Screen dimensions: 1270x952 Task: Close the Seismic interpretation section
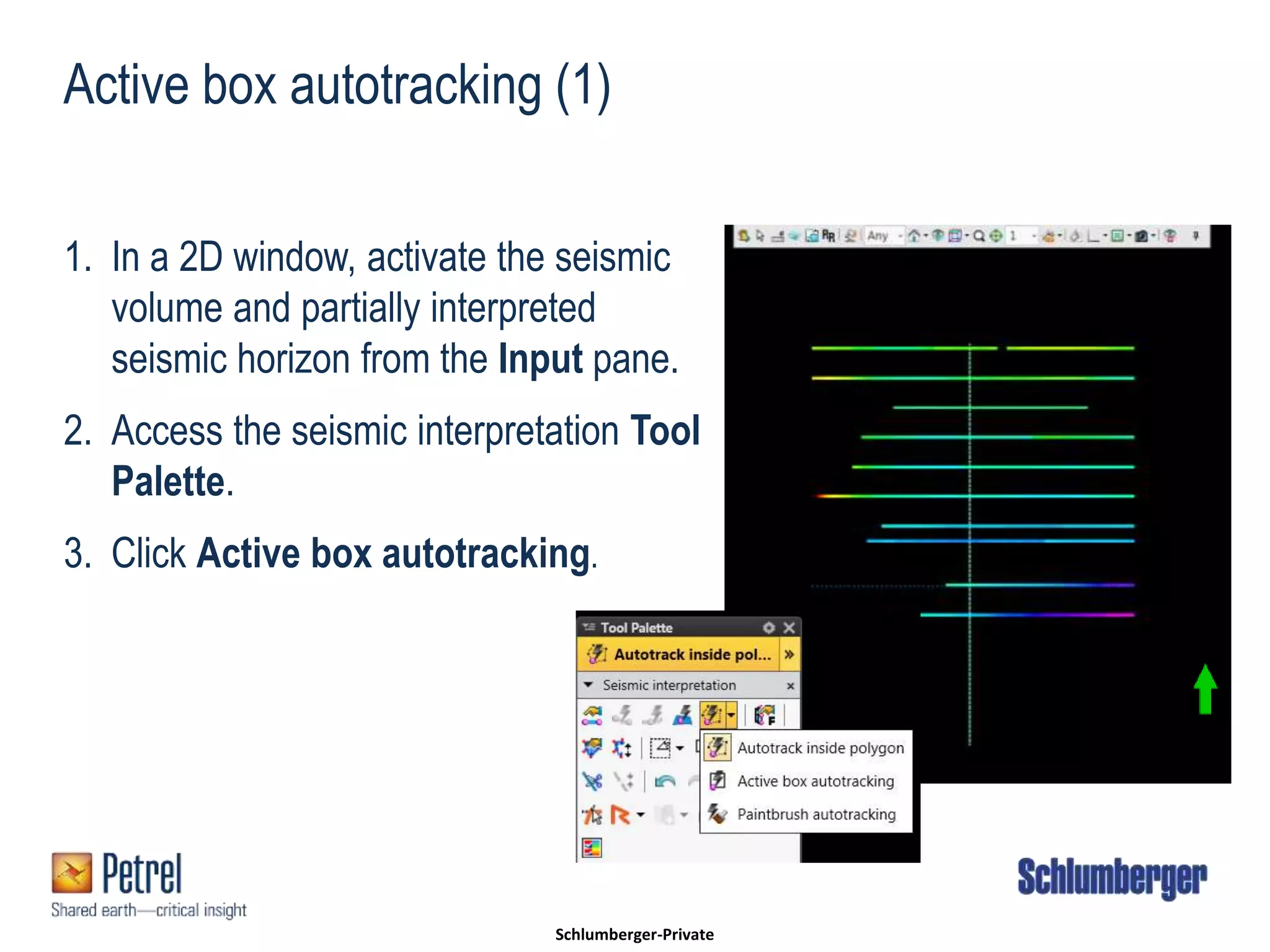(790, 686)
